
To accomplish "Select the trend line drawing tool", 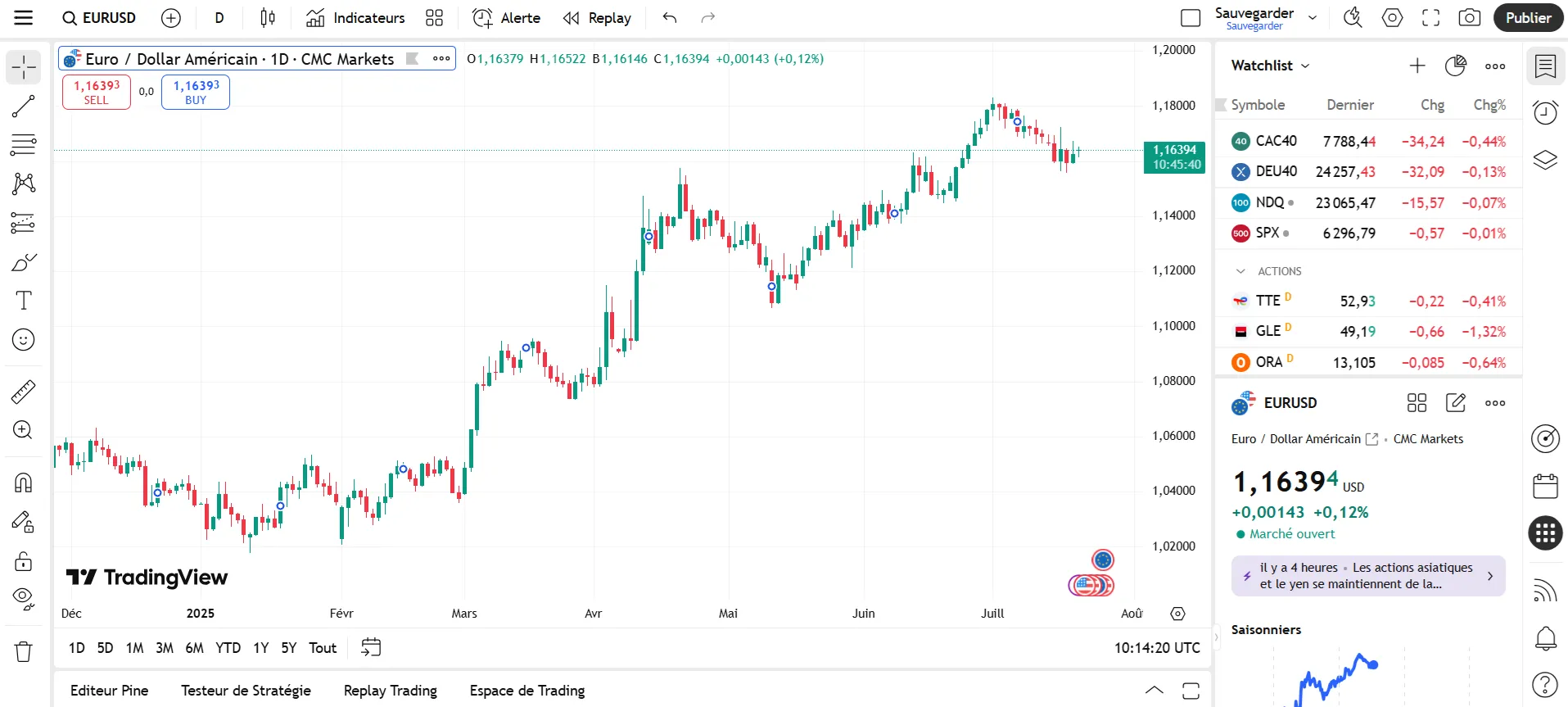I will [x=23, y=107].
